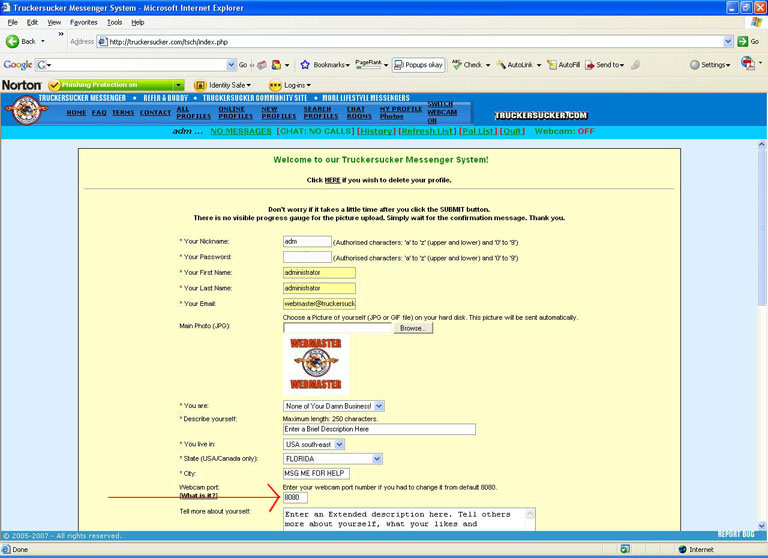
Task: Click the webcam port 8080 field
Action: tap(295, 498)
